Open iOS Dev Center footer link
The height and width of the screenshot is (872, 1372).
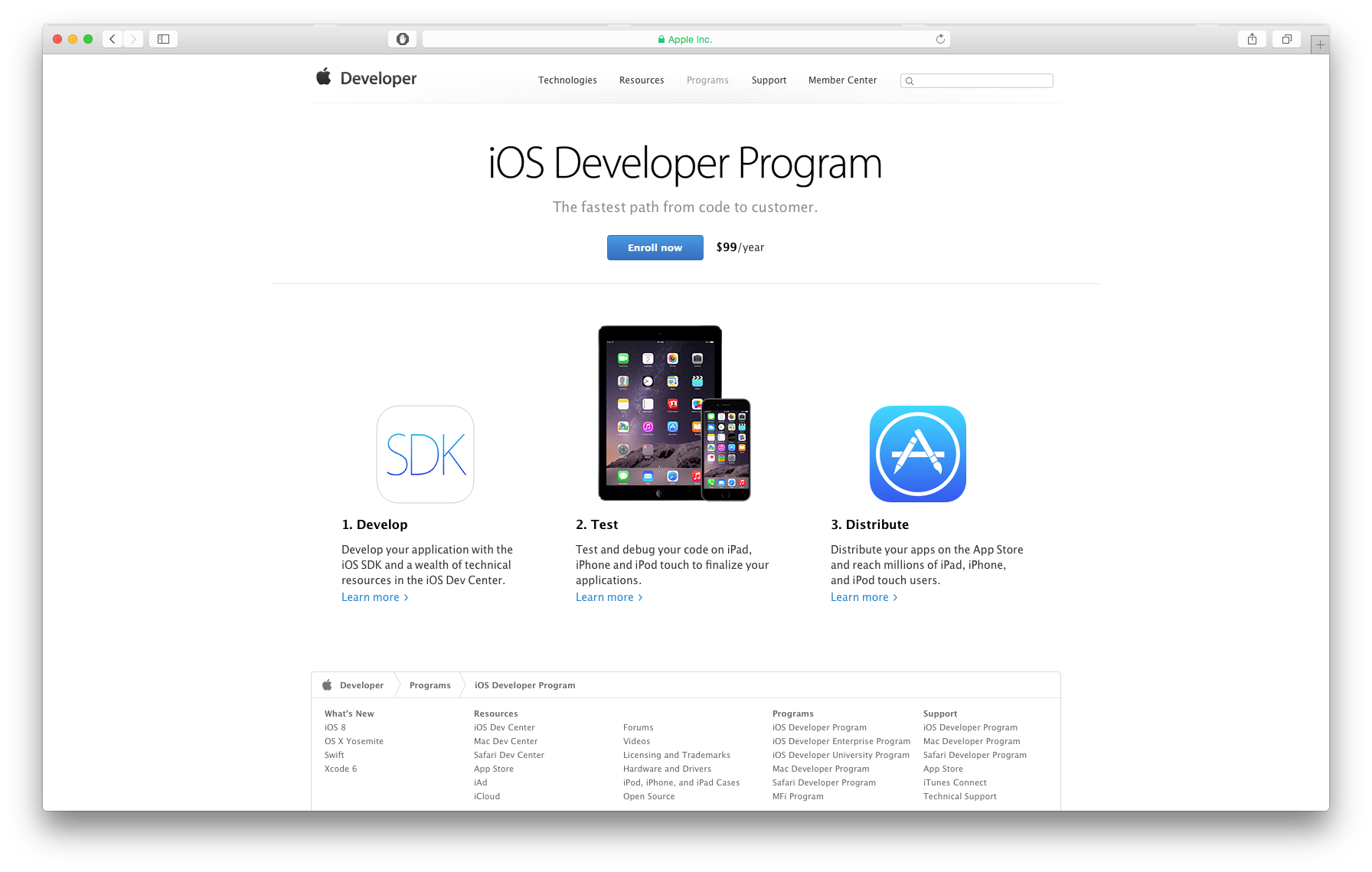(505, 727)
